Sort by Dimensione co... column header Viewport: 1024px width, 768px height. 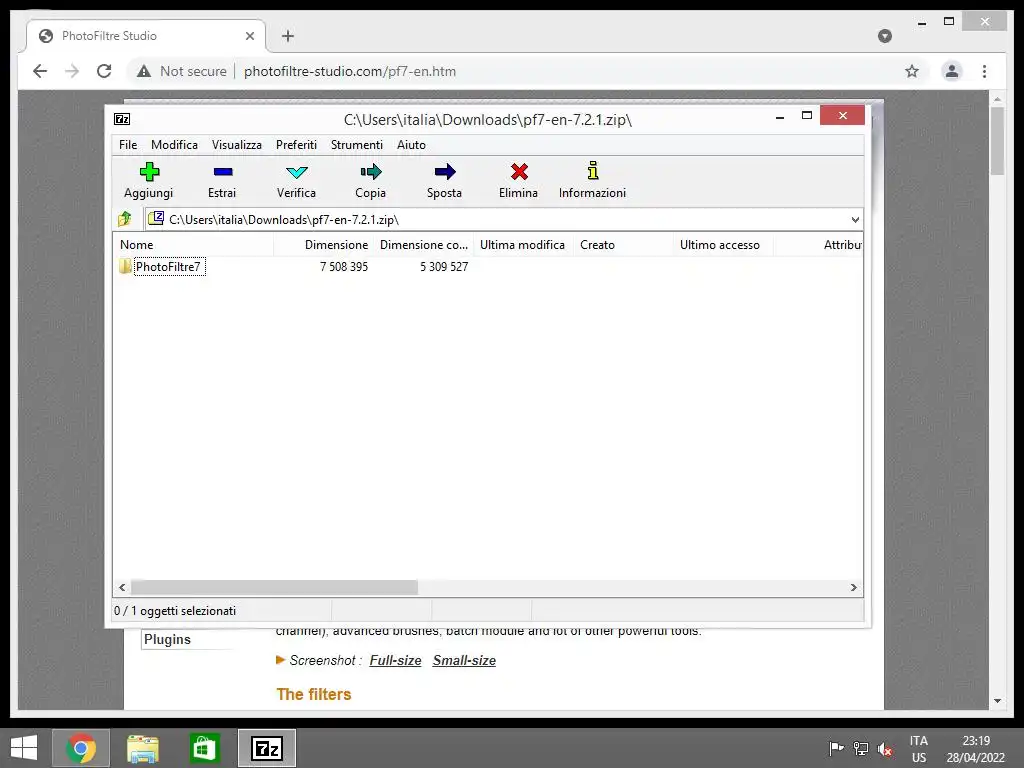coord(424,245)
